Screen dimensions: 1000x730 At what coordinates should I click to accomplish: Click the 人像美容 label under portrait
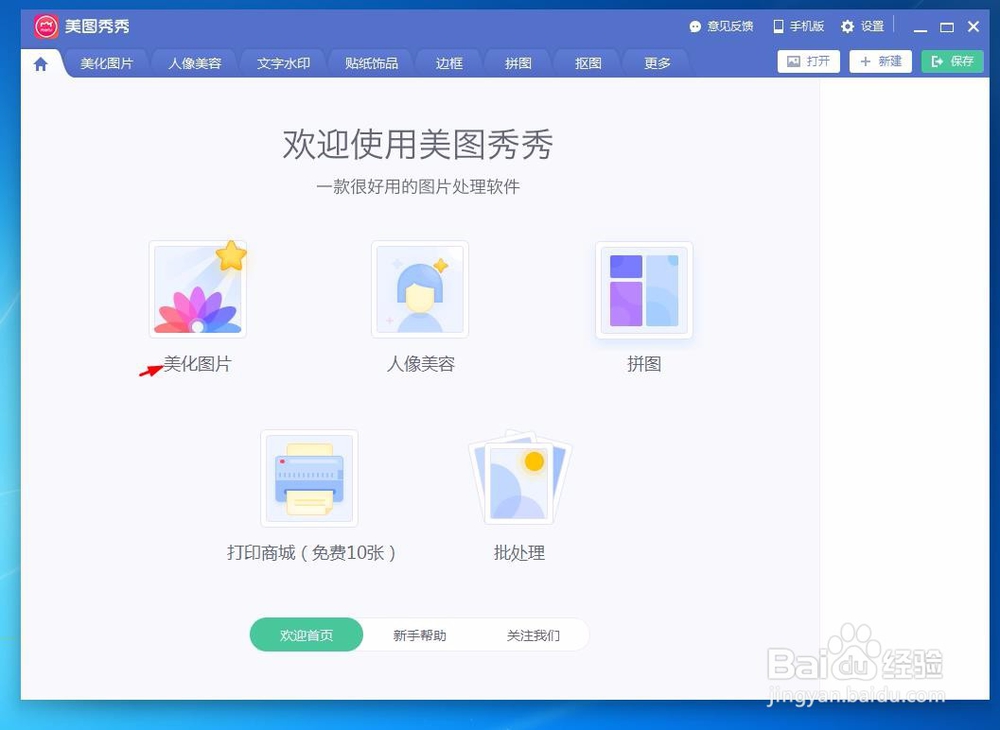(421, 364)
